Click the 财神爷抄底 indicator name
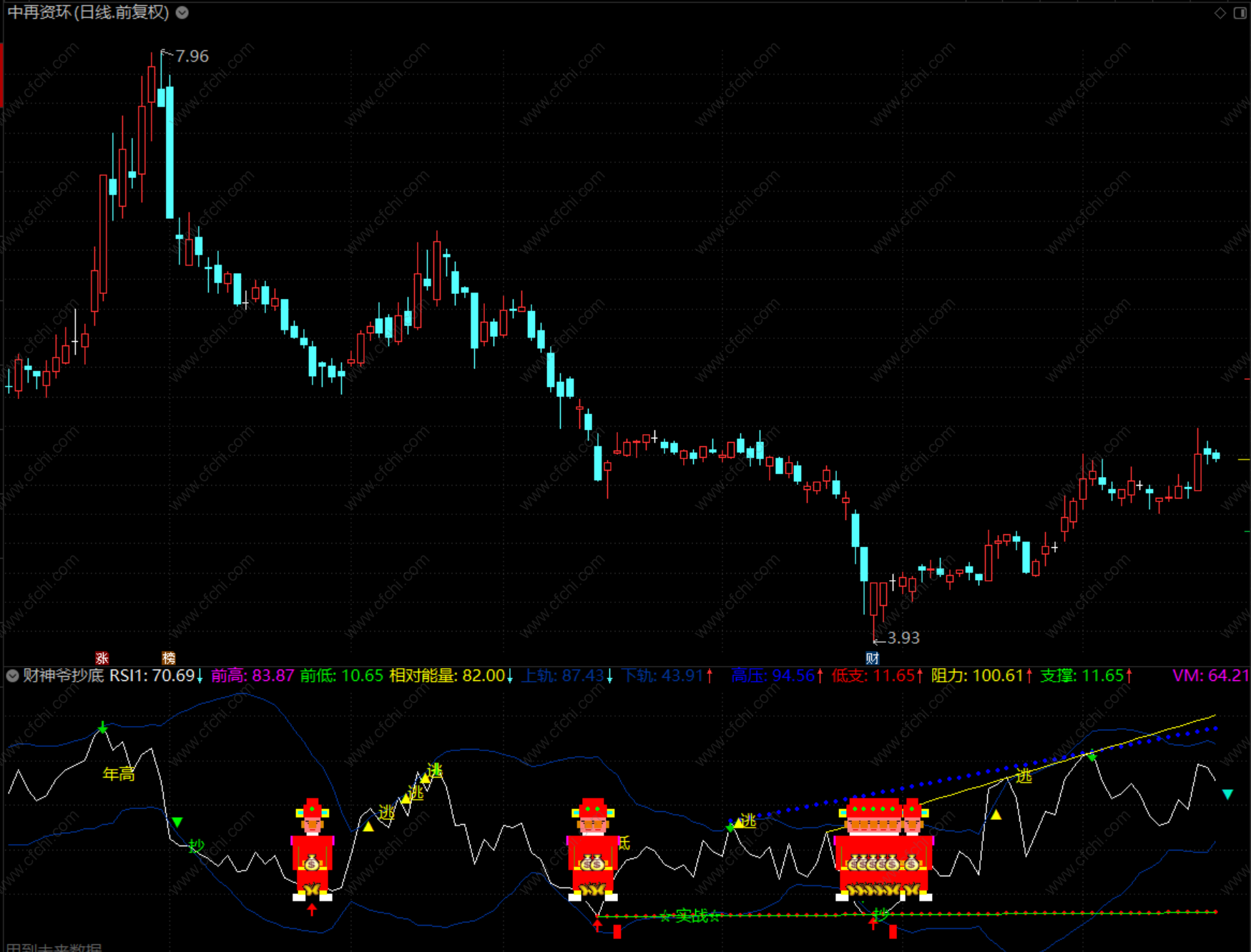This screenshot has width=1251, height=952. [63, 675]
